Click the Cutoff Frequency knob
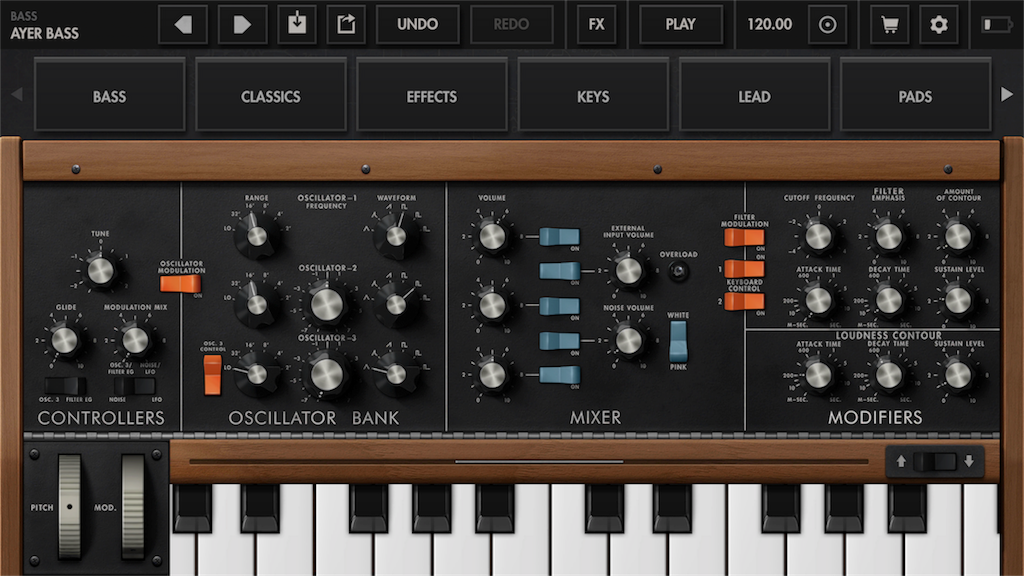 point(818,236)
